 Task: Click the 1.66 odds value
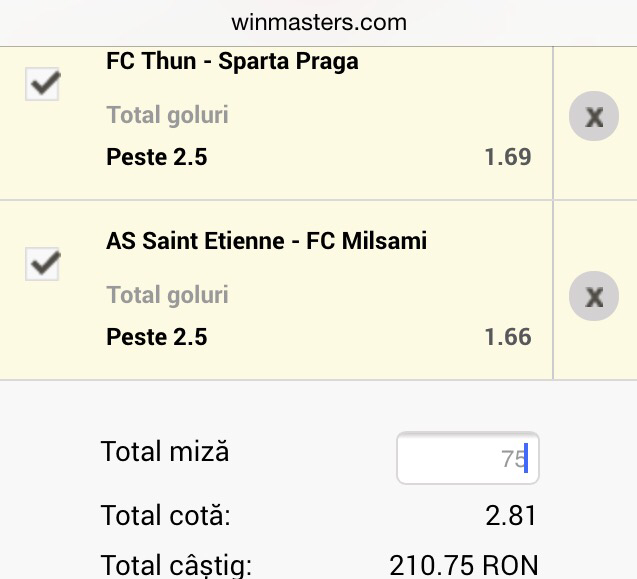coord(507,337)
